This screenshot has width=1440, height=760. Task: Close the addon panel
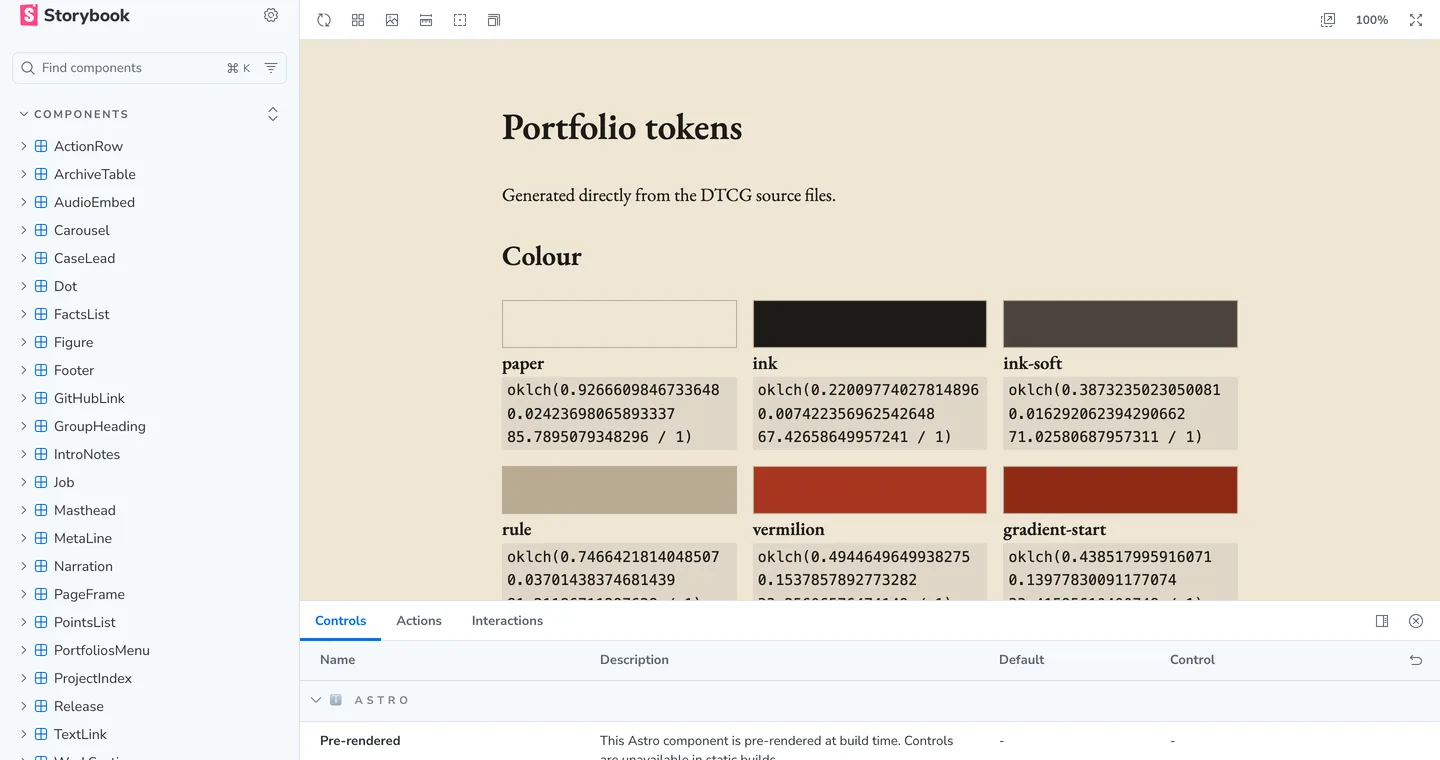1416,621
